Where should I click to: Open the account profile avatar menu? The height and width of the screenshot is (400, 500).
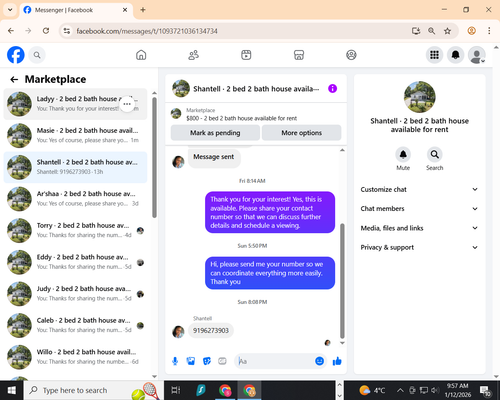477,55
